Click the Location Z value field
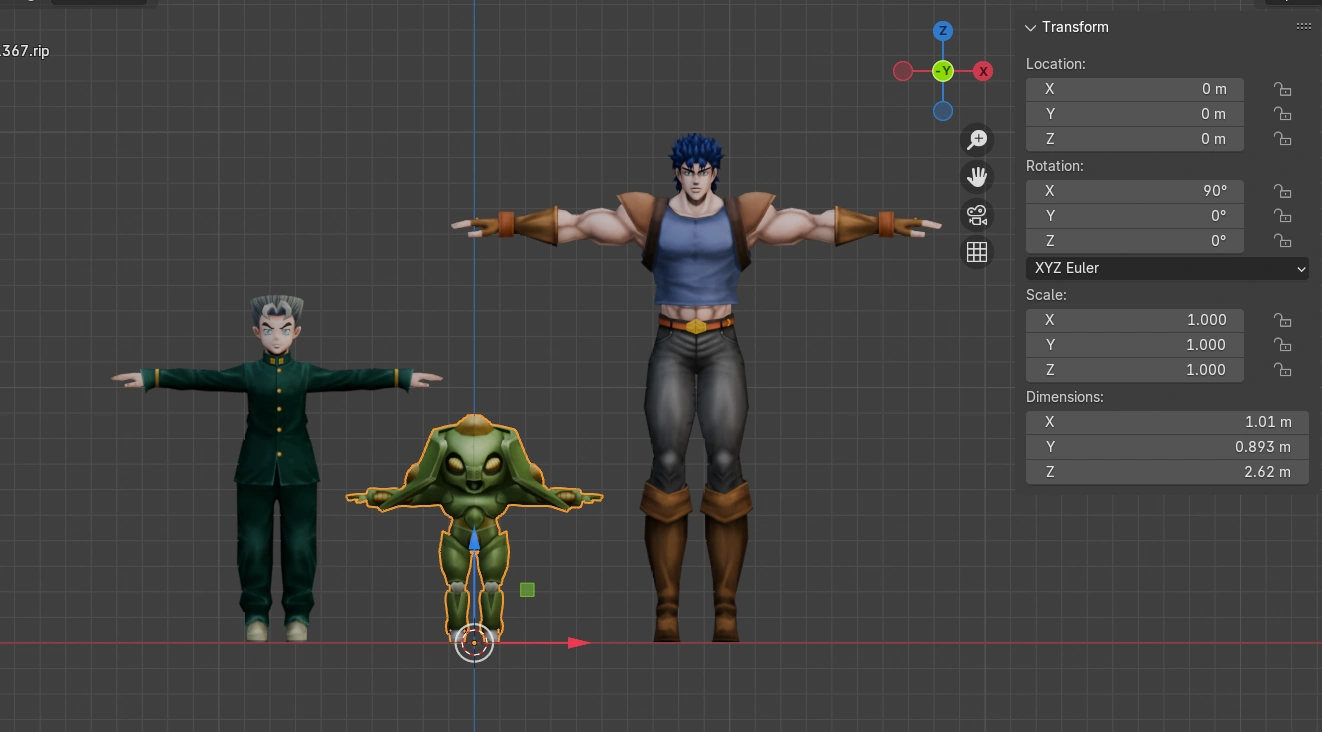 tap(1135, 139)
